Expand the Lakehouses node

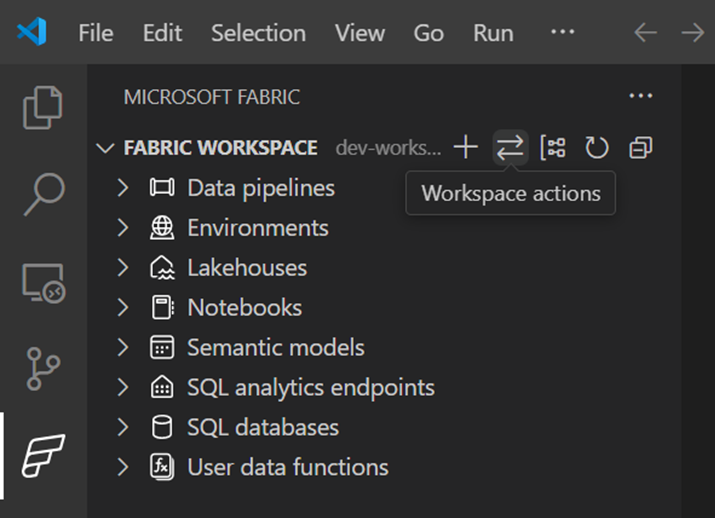click(x=123, y=268)
